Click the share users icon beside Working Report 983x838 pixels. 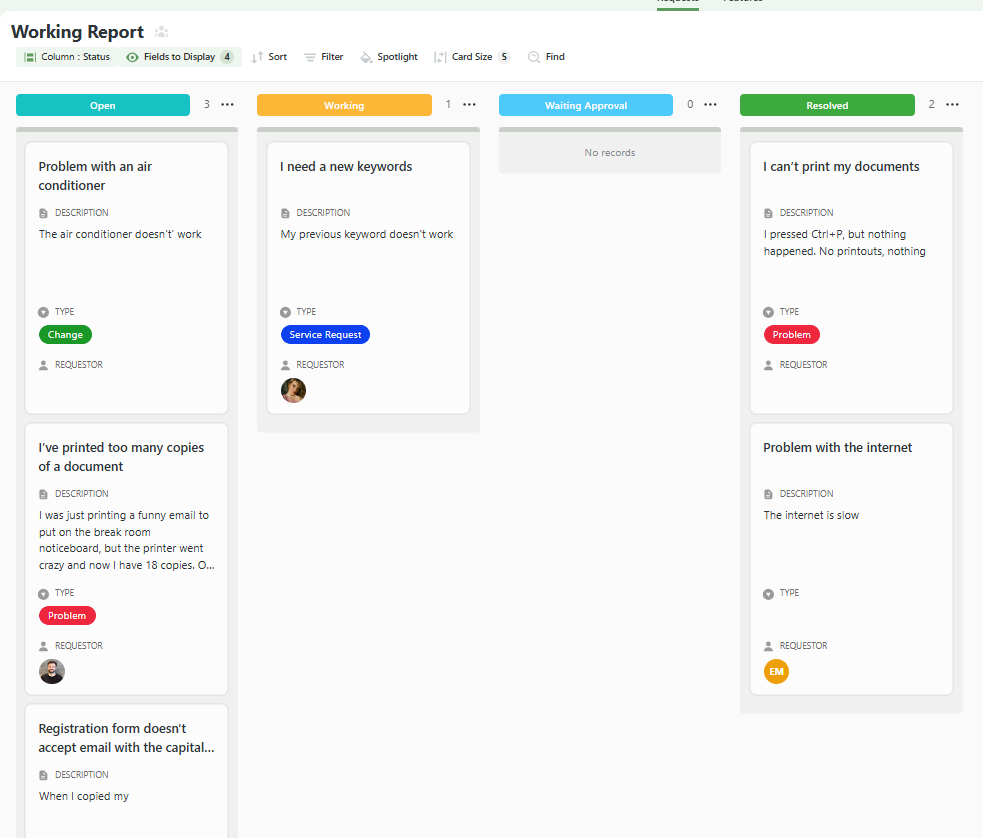pyautogui.click(x=161, y=33)
